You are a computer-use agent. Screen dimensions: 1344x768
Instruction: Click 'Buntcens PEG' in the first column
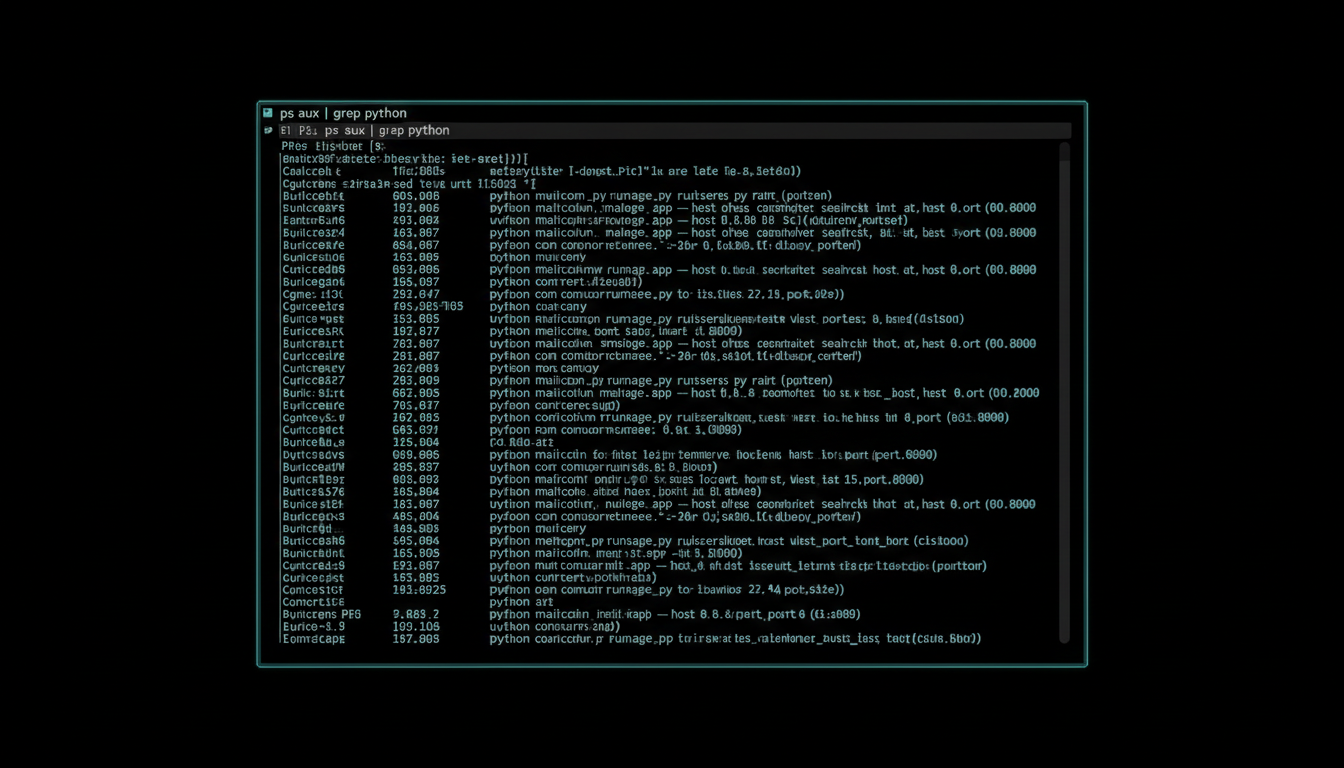pyautogui.click(x=322, y=614)
